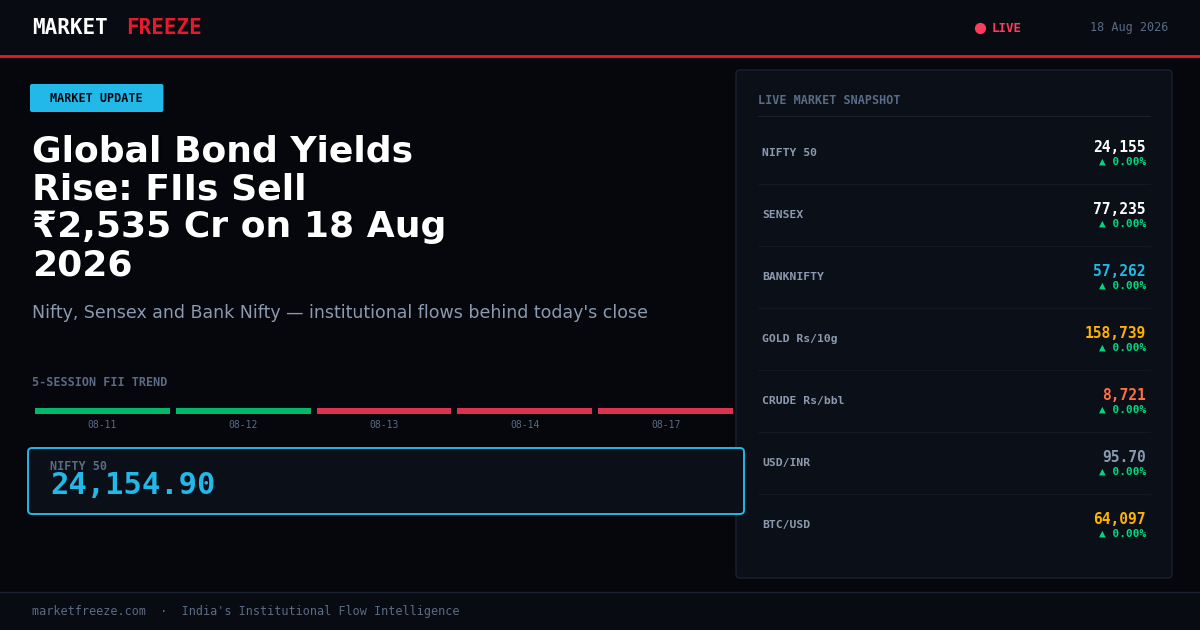Screen dimensions: 1200x630
Task: Click the Global Bond Yields headline
Action: point(239,208)
